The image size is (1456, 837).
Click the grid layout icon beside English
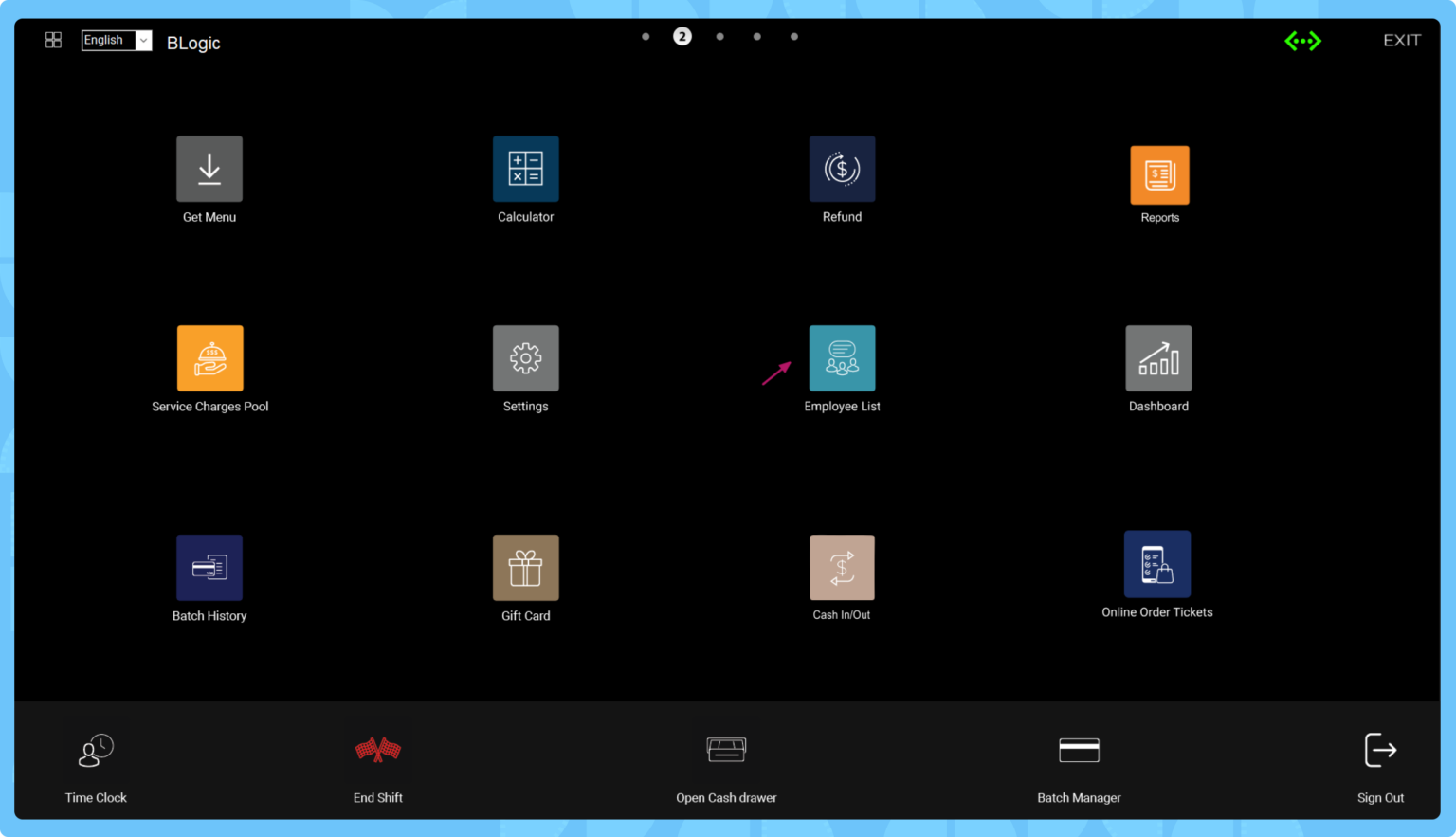point(53,40)
